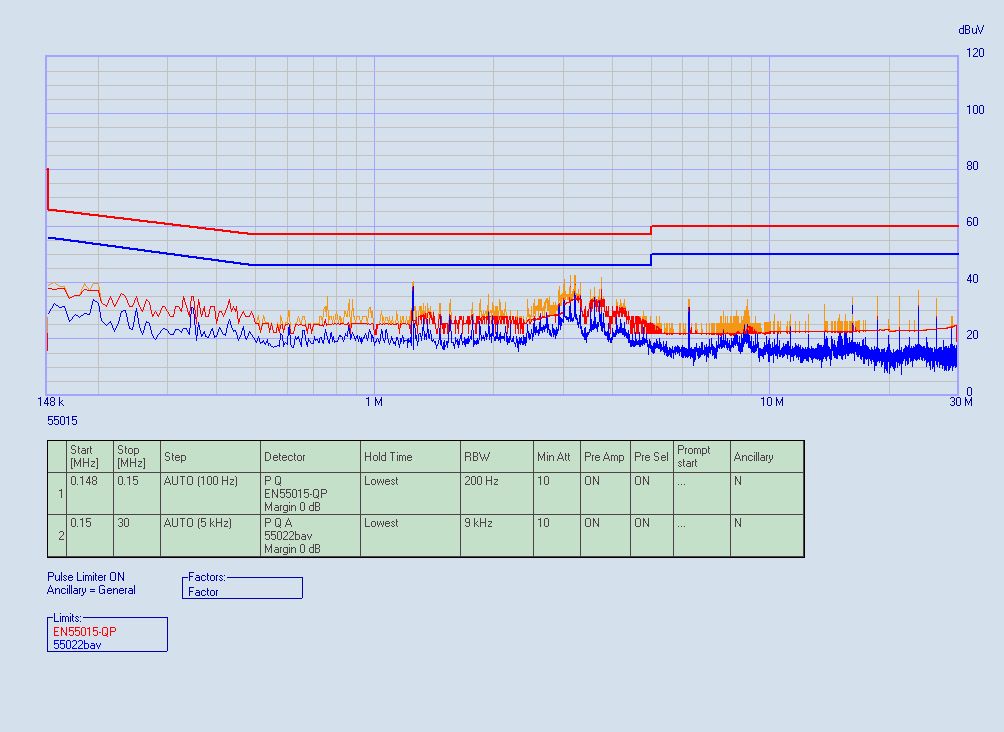Viewport: 1004px width, 732px height.
Task: Click the RBW column header
Action: 497,457
